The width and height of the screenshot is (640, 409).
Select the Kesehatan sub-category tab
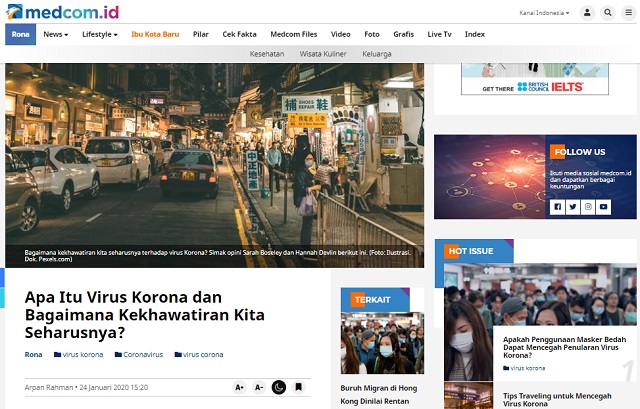[266, 54]
